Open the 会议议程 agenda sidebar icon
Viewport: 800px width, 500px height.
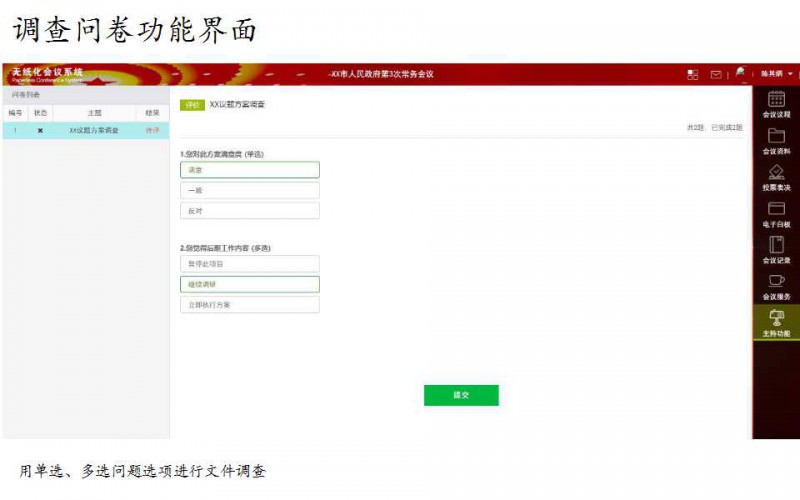tap(776, 104)
